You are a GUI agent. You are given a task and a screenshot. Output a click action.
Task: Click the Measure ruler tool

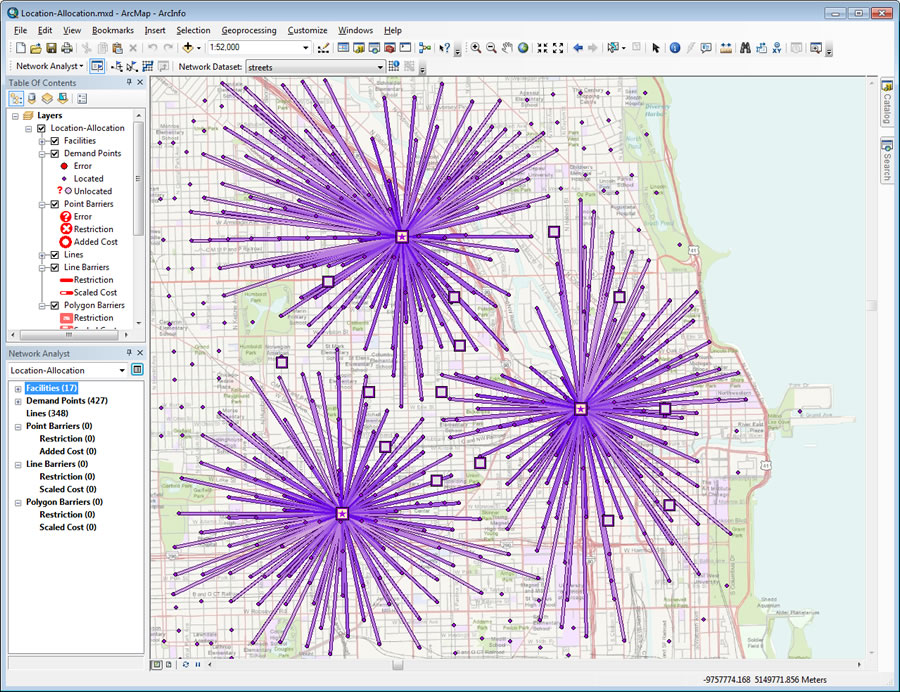click(x=725, y=48)
